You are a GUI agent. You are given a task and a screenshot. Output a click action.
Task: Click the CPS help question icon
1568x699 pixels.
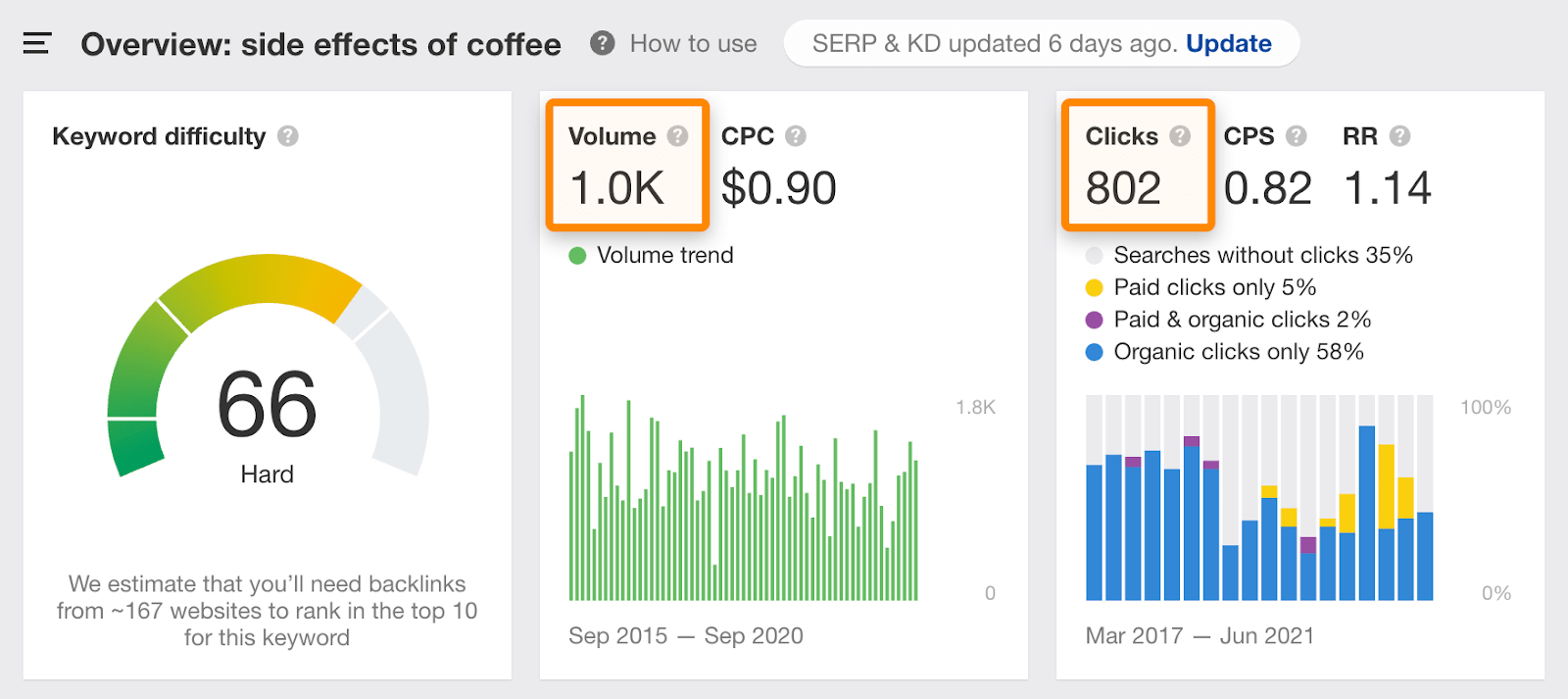point(1297,136)
